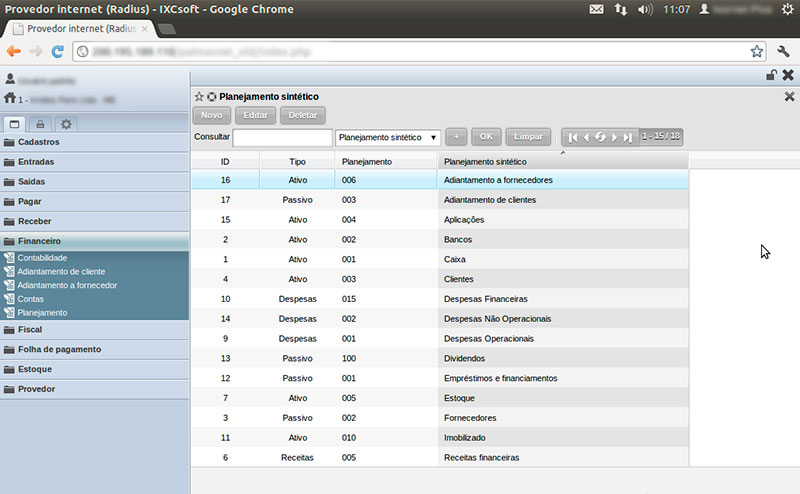Open the Contabilidade item icon
Viewport: 800px width, 494px height.
(9, 258)
